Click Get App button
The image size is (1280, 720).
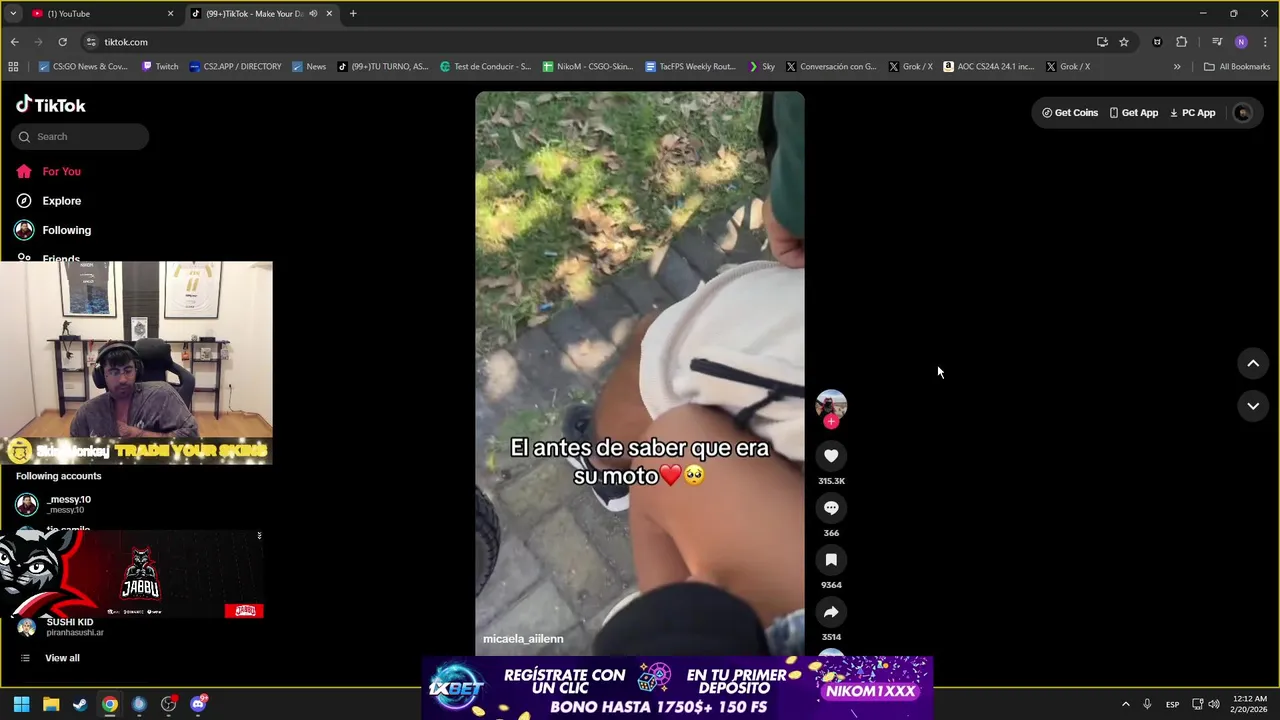[x=1134, y=113]
